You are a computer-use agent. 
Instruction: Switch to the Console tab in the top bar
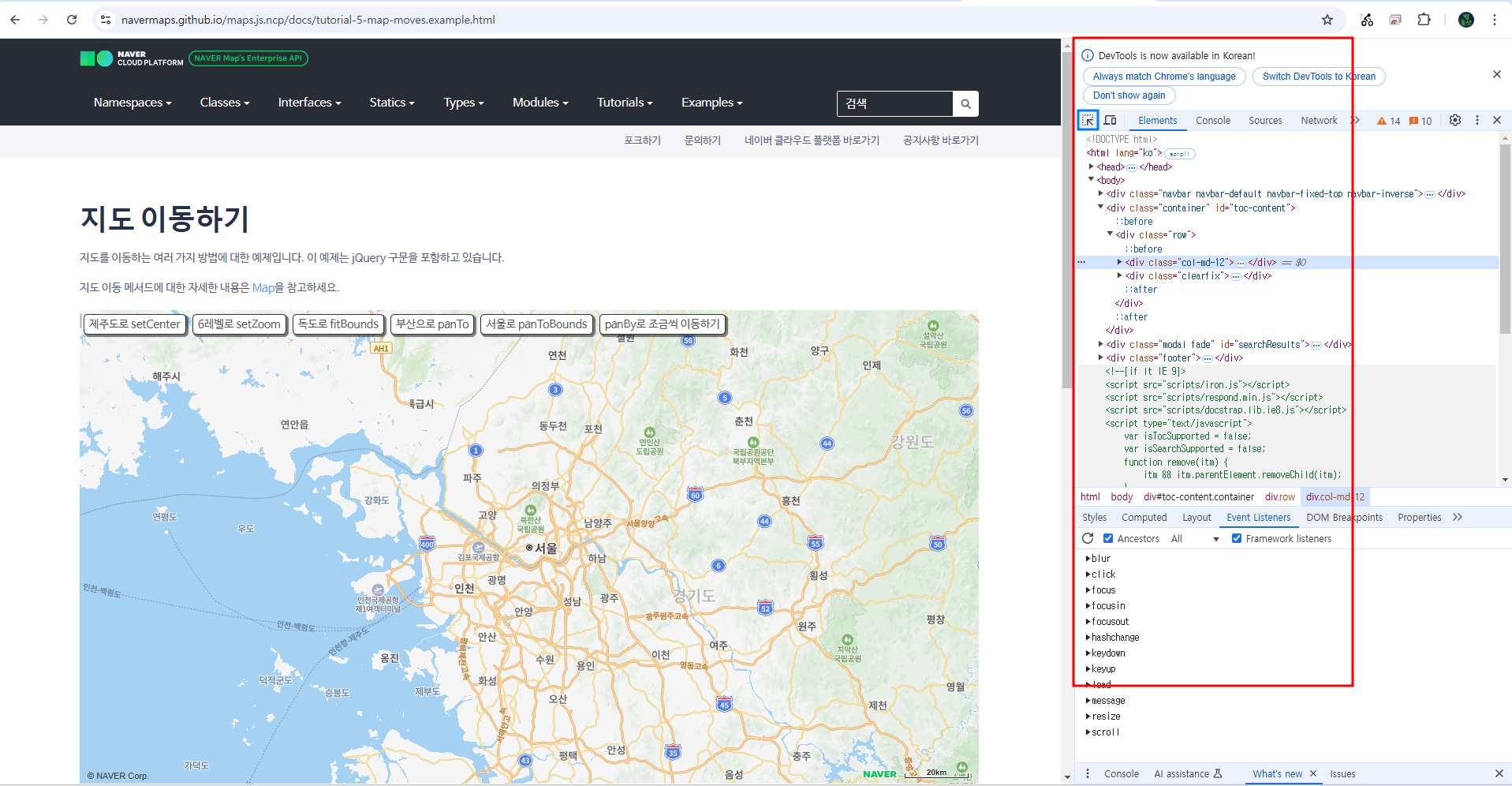[1212, 121]
